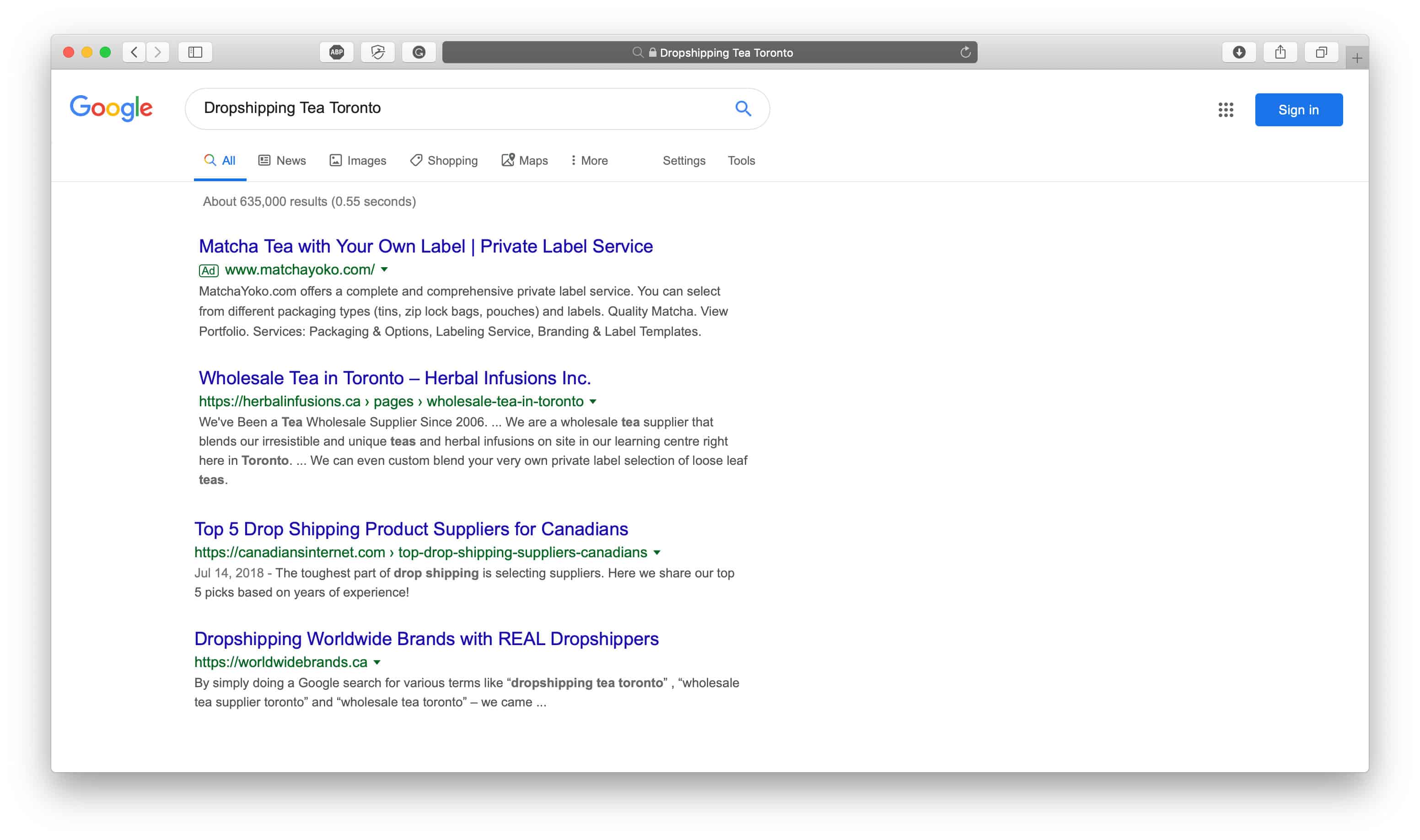Expand arrow next to herbalinfusions.ca URL
Screen dimensions: 1420x840
592,402
